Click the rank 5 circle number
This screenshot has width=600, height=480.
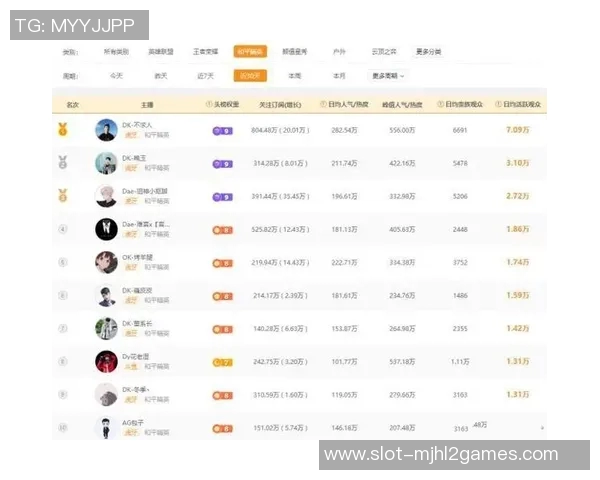pos(63,262)
